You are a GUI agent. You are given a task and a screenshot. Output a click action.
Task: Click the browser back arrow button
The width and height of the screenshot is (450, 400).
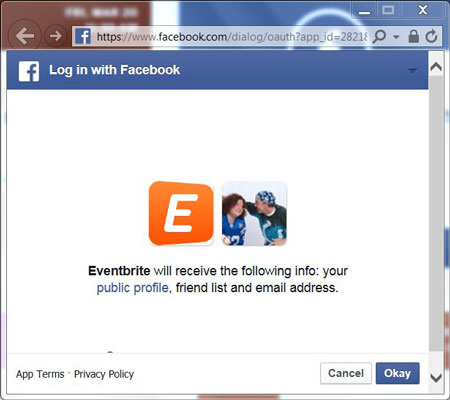pos(25,36)
